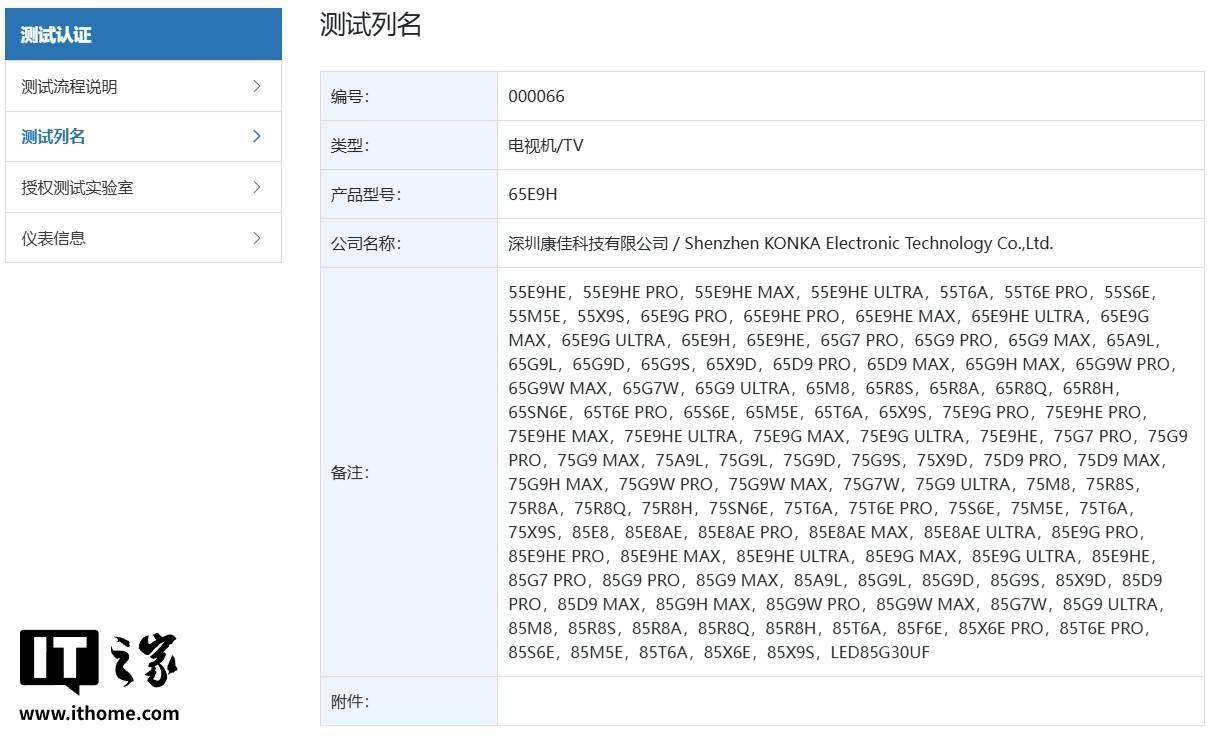Click model 75SN6E in remarks

739,508
